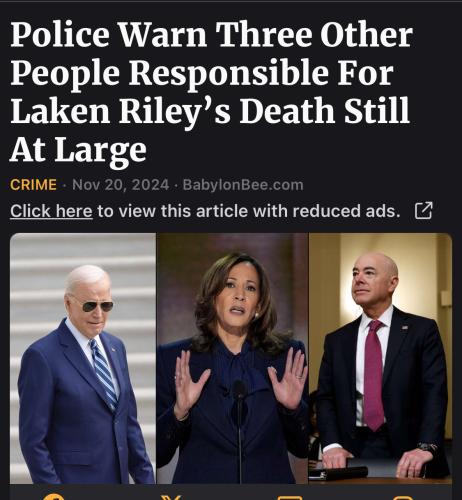
Task: Open left photo of man in sunglasses
Action: (83, 358)
